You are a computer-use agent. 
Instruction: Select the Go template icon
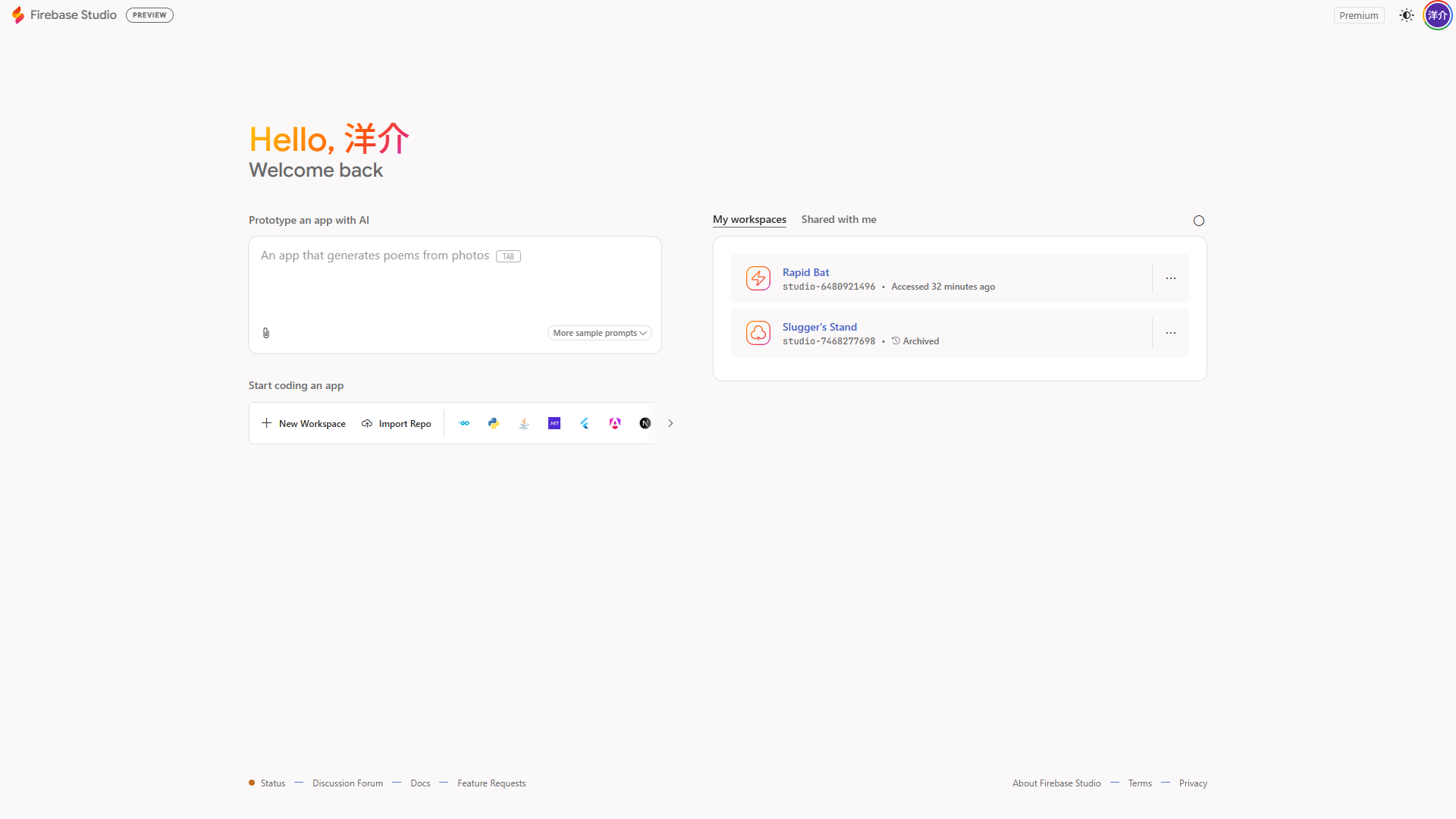pos(464,423)
